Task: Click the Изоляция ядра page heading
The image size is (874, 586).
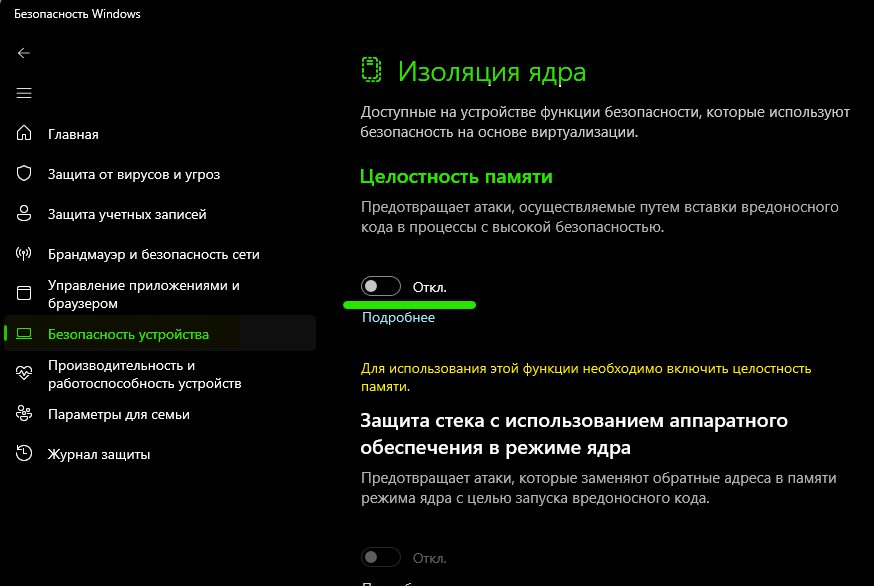Action: tap(492, 71)
